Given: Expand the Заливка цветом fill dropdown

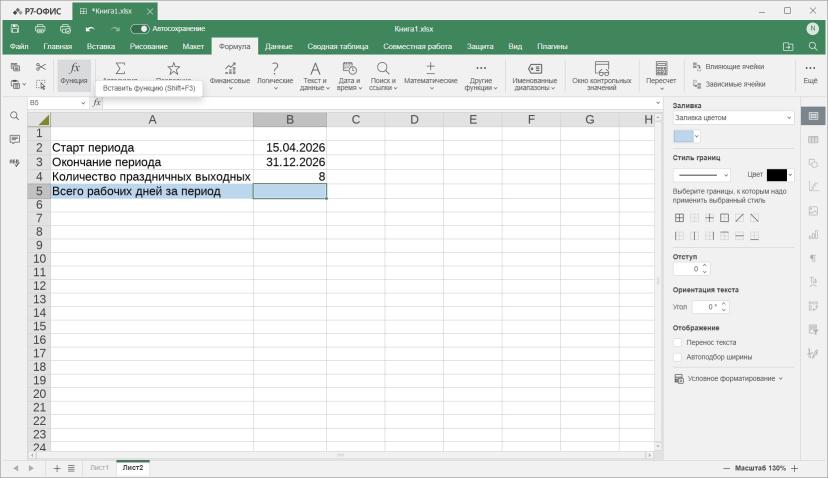Looking at the screenshot, I should tap(733, 118).
